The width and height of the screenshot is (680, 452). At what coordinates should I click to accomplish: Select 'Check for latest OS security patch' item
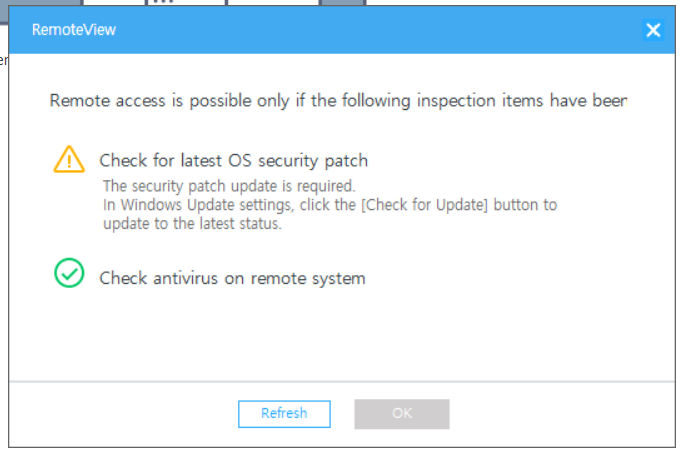click(233, 160)
